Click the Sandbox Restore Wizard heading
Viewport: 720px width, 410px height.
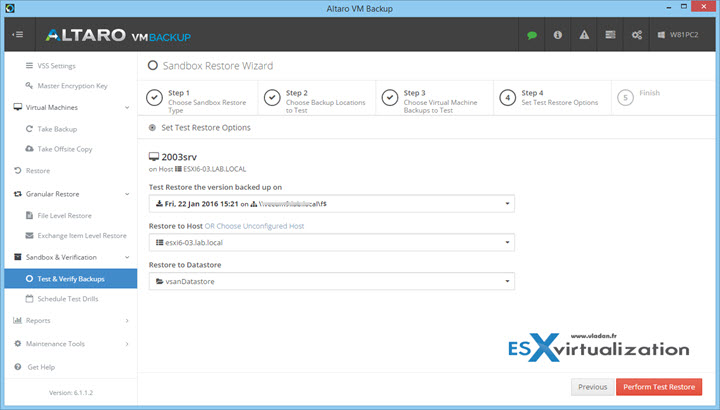pyautogui.click(x=218, y=66)
